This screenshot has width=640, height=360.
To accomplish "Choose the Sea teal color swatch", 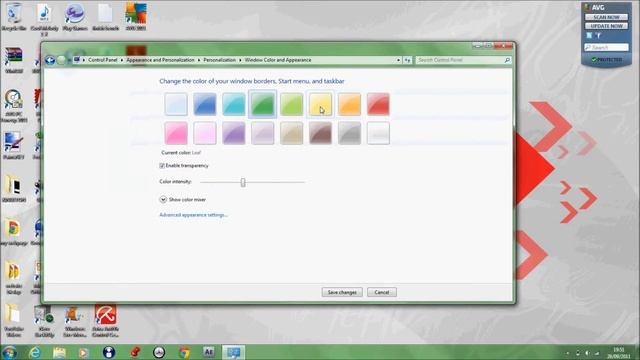I will [x=233, y=104].
